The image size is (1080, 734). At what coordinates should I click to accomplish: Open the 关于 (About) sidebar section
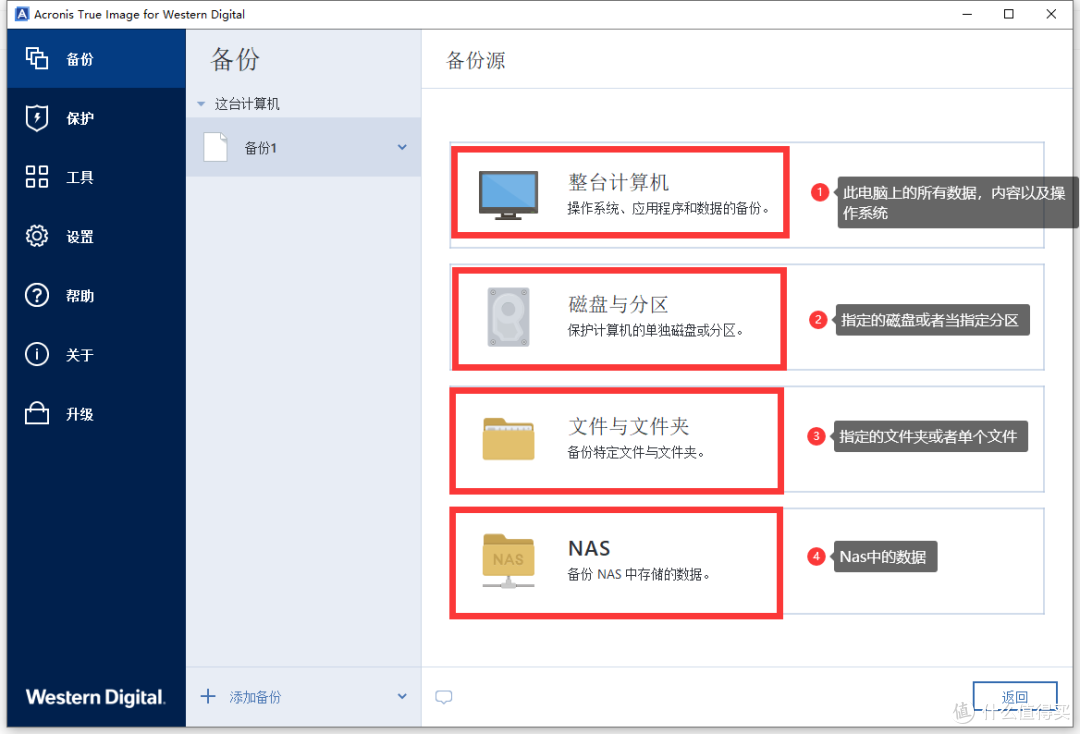[x=96, y=355]
